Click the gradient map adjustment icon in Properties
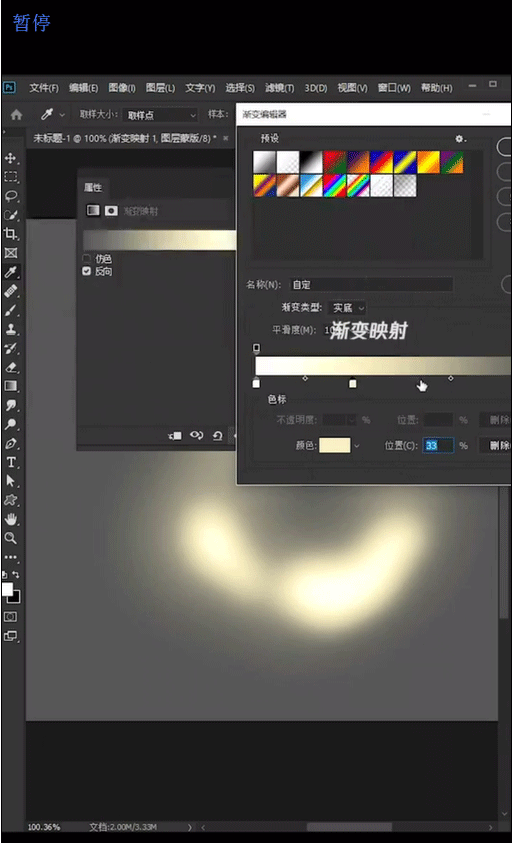The width and height of the screenshot is (512, 843). tap(94, 211)
